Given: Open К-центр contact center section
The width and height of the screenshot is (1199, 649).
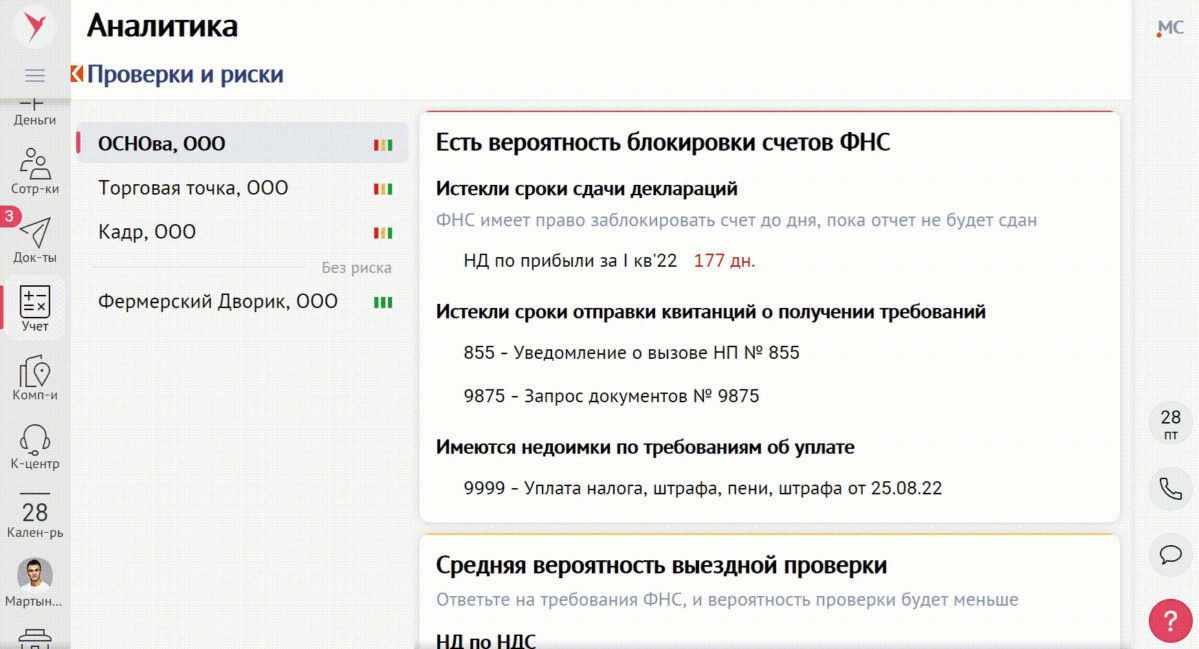Looking at the screenshot, I should pos(35,446).
